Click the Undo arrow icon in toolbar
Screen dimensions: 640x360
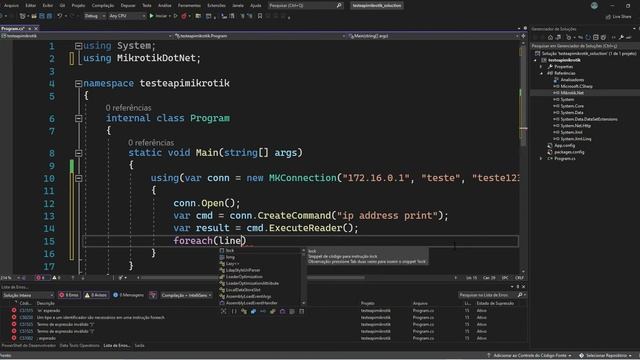(x=60, y=16)
